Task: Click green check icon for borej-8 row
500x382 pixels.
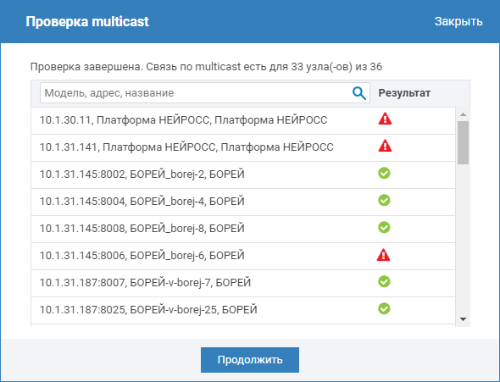Action: 384,227
